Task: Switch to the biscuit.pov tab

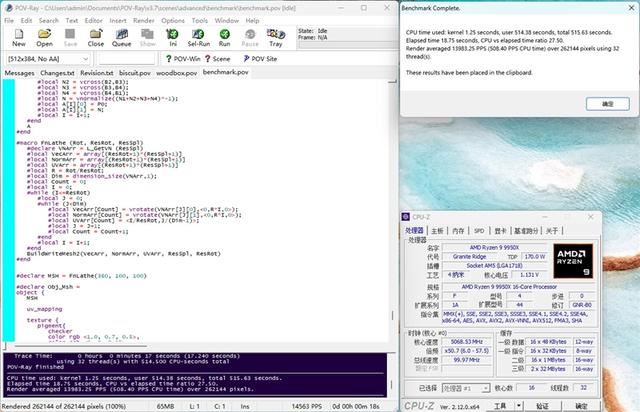Action: (x=135, y=73)
